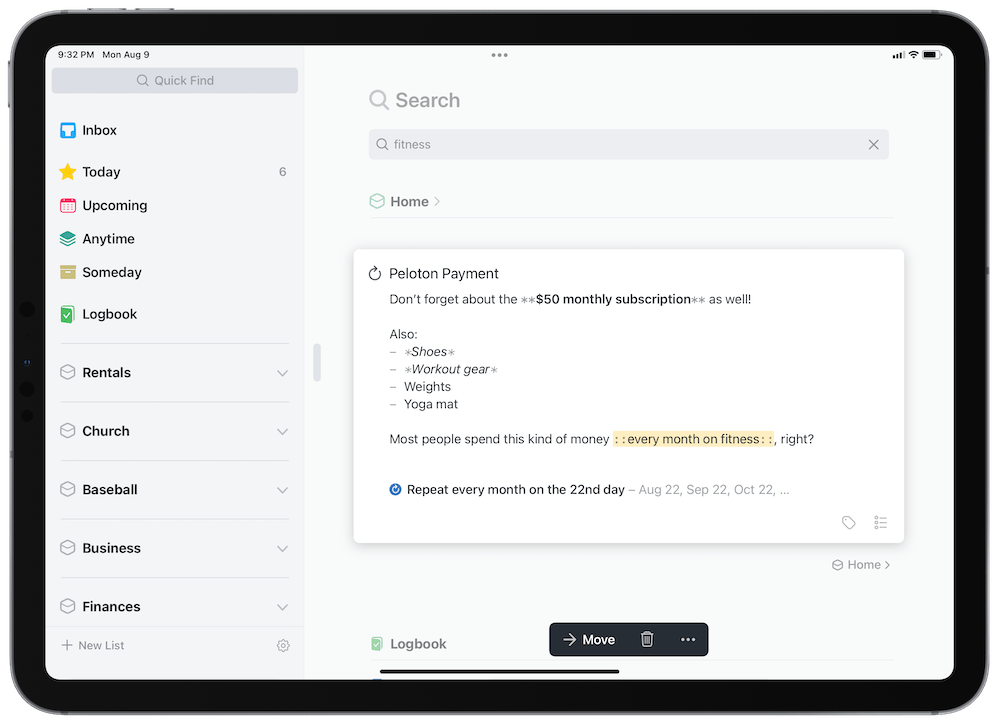Expand the Baseball area chevron
This screenshot has height=725, width=1000.
(283, 490)
